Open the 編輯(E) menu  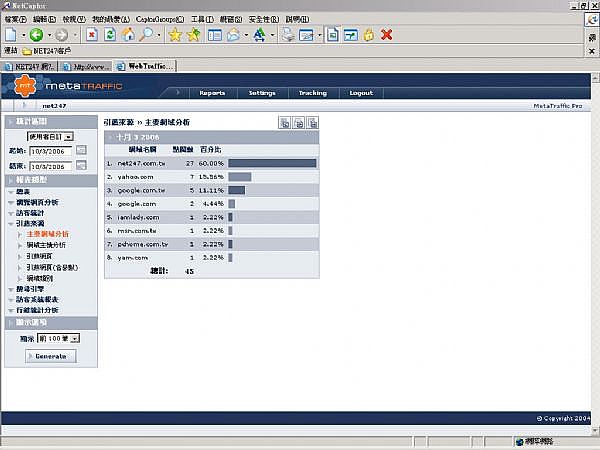pyautogui.click(x=44, y=19)
